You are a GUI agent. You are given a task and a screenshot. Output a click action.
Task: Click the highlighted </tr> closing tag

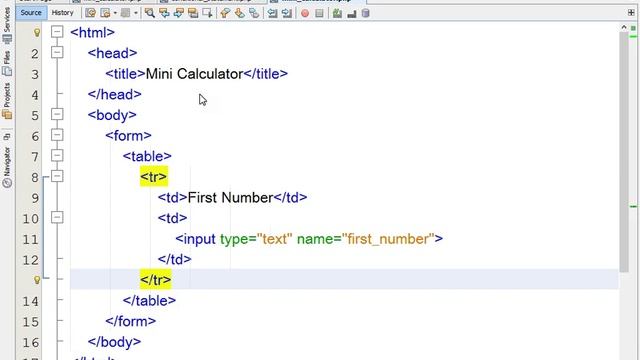(156, 280)
